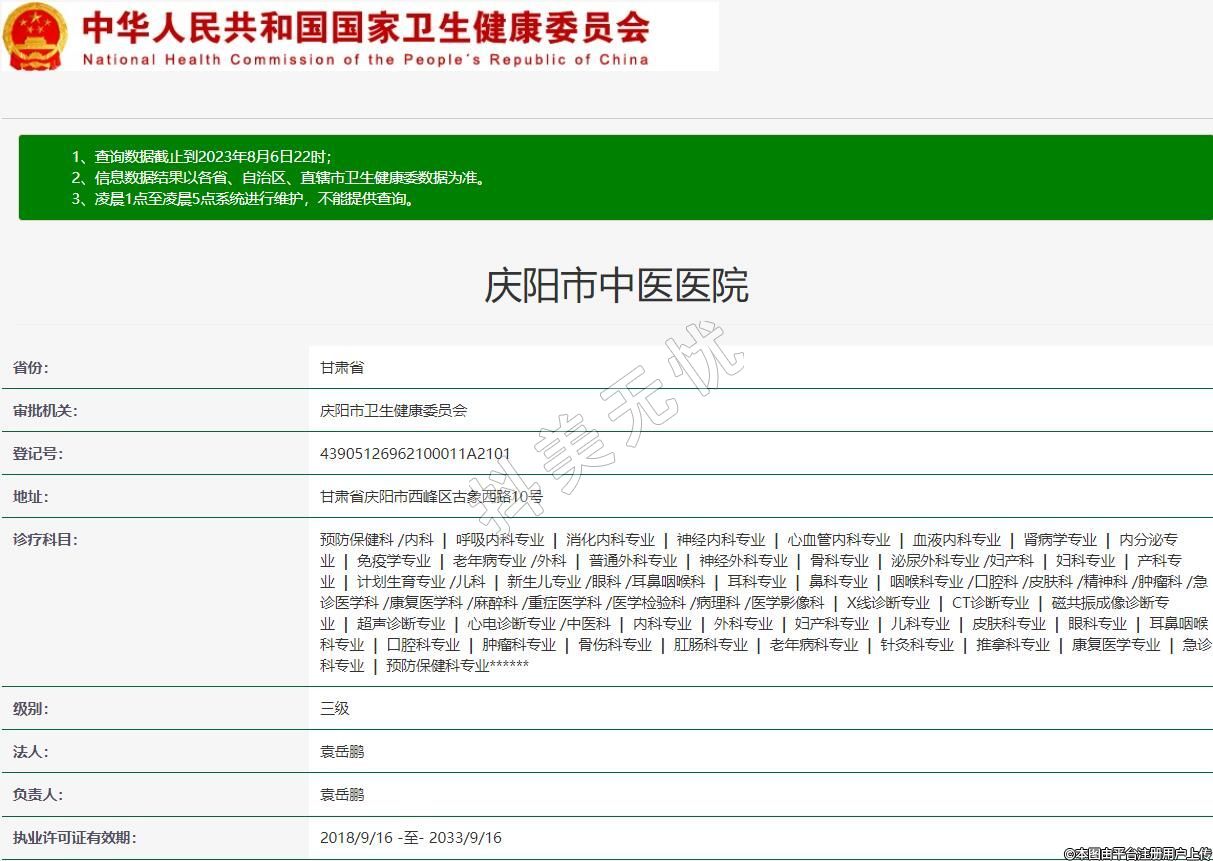Click the Chinese commission name in header
Viewport: 1213px width, 861px height.
(365, 26)
